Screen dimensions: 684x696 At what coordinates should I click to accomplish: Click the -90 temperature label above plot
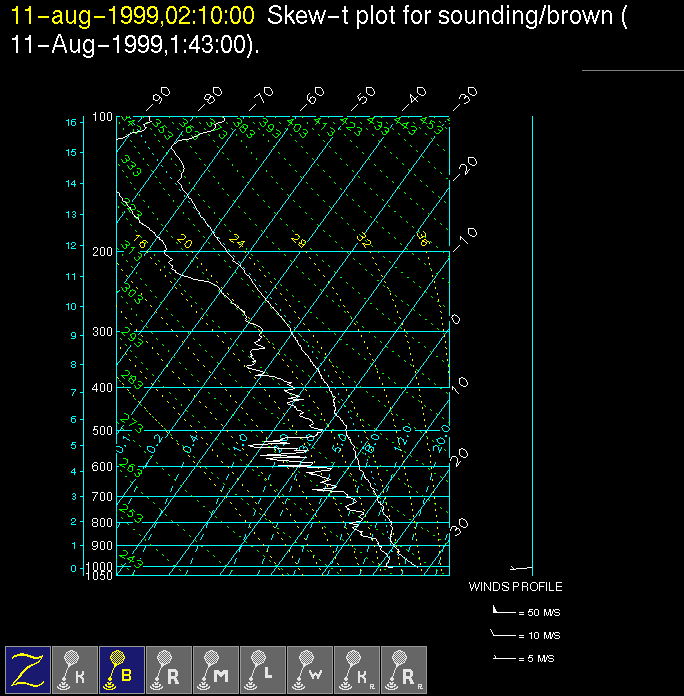coord(158,97)
